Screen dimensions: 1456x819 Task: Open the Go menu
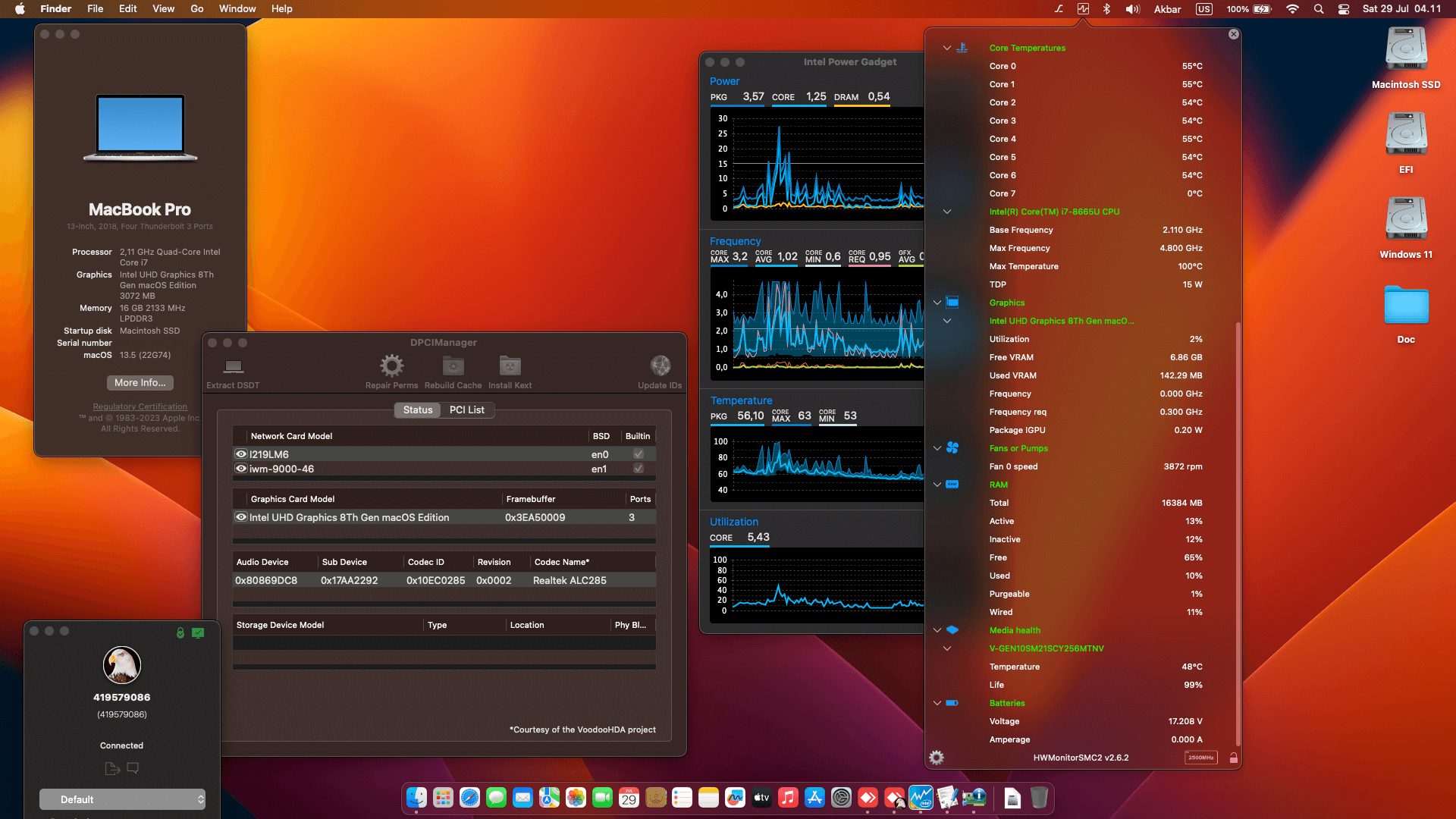click(x=197, y=9)
